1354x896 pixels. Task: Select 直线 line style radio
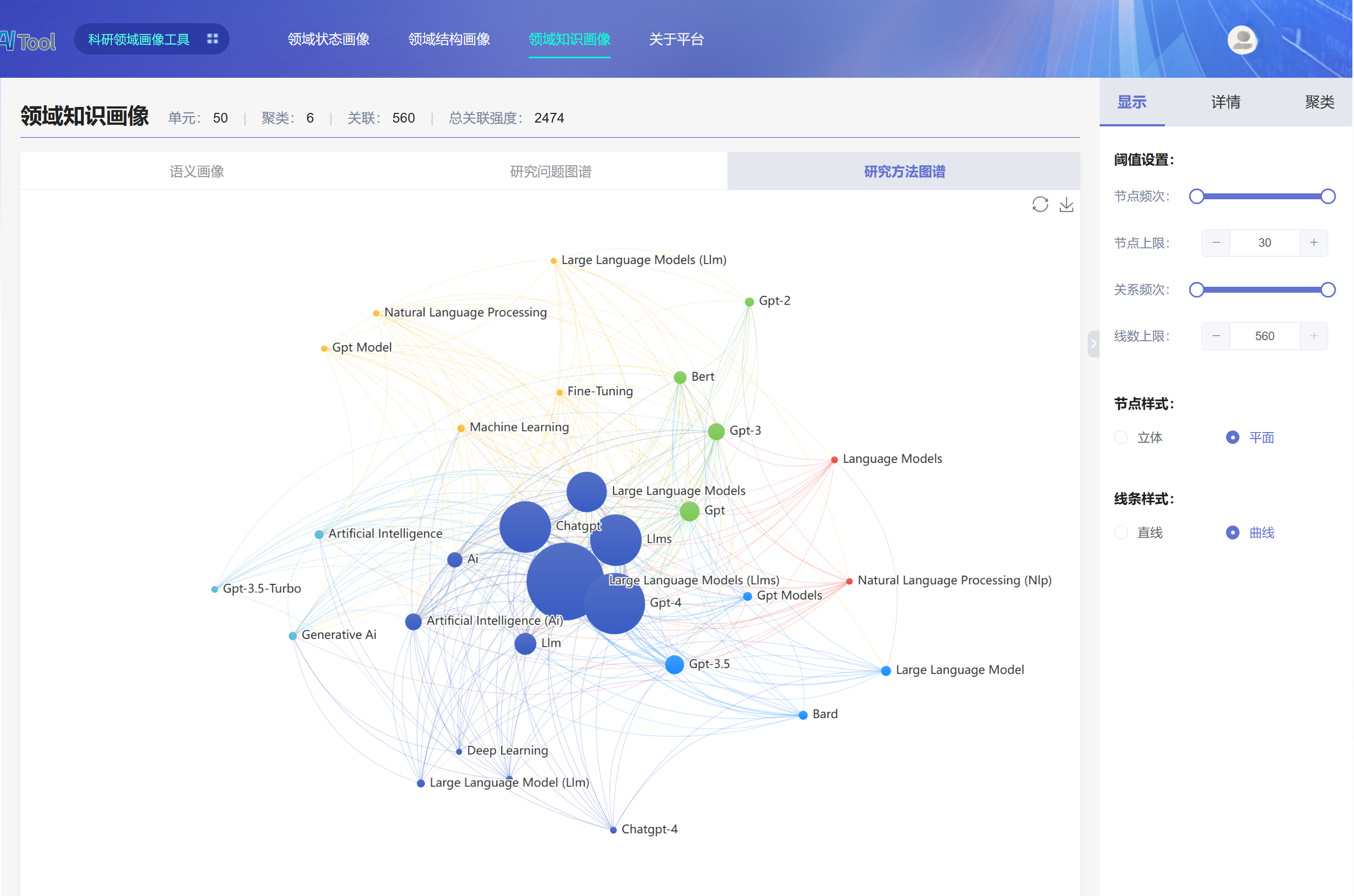pos(1121,532)
